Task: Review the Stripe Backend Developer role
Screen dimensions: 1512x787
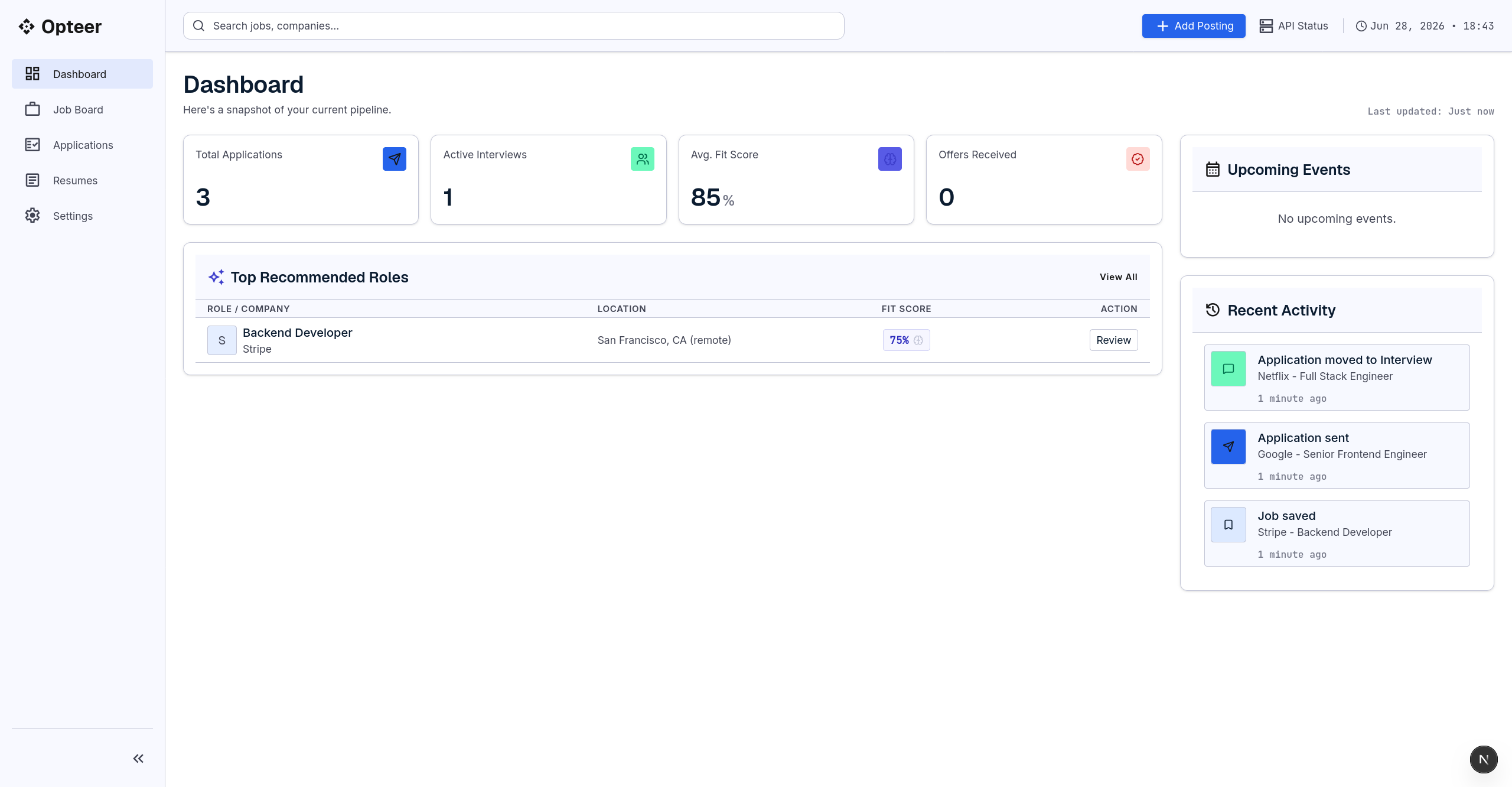Action: pos(1113,340)
